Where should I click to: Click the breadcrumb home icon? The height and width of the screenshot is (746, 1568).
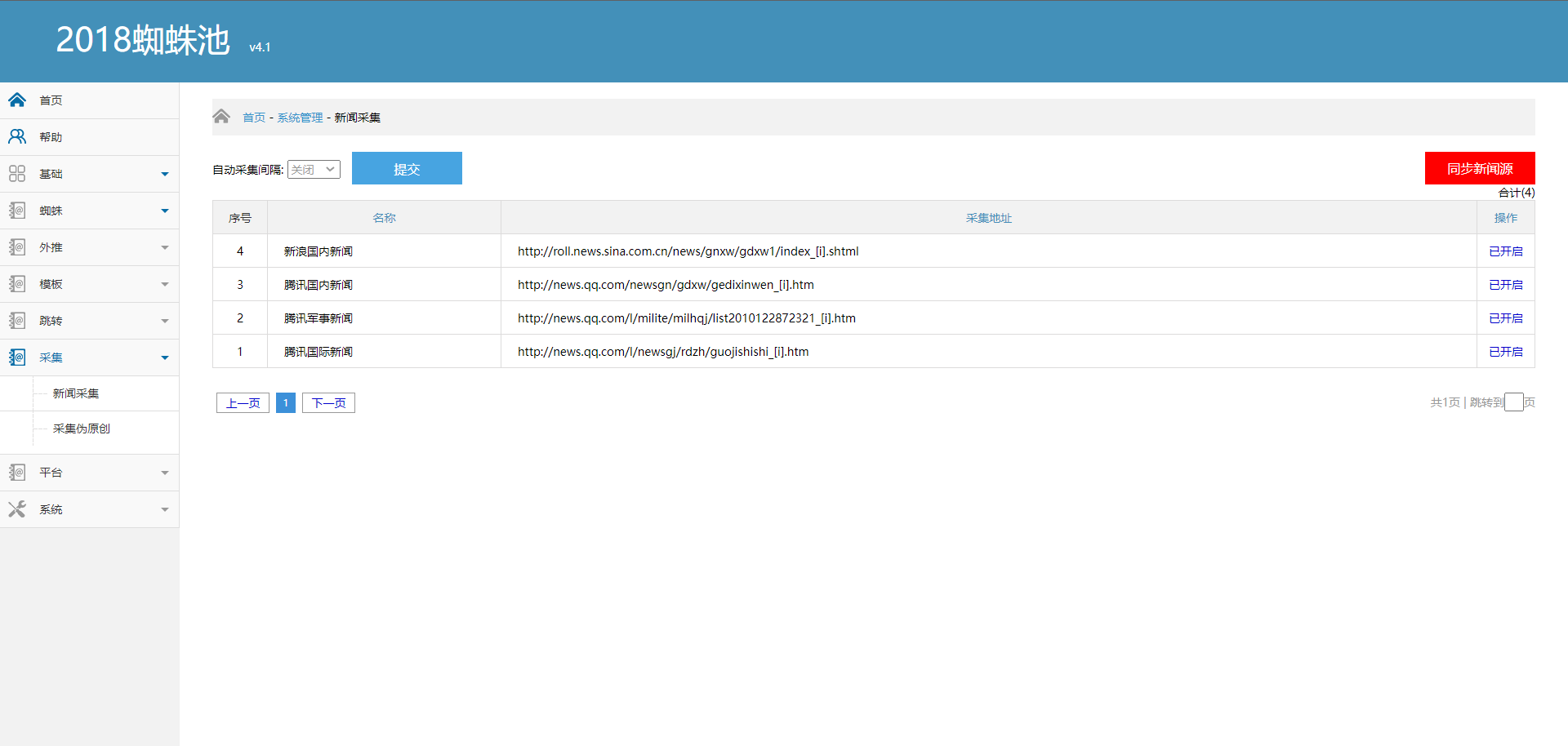(221, 116)
